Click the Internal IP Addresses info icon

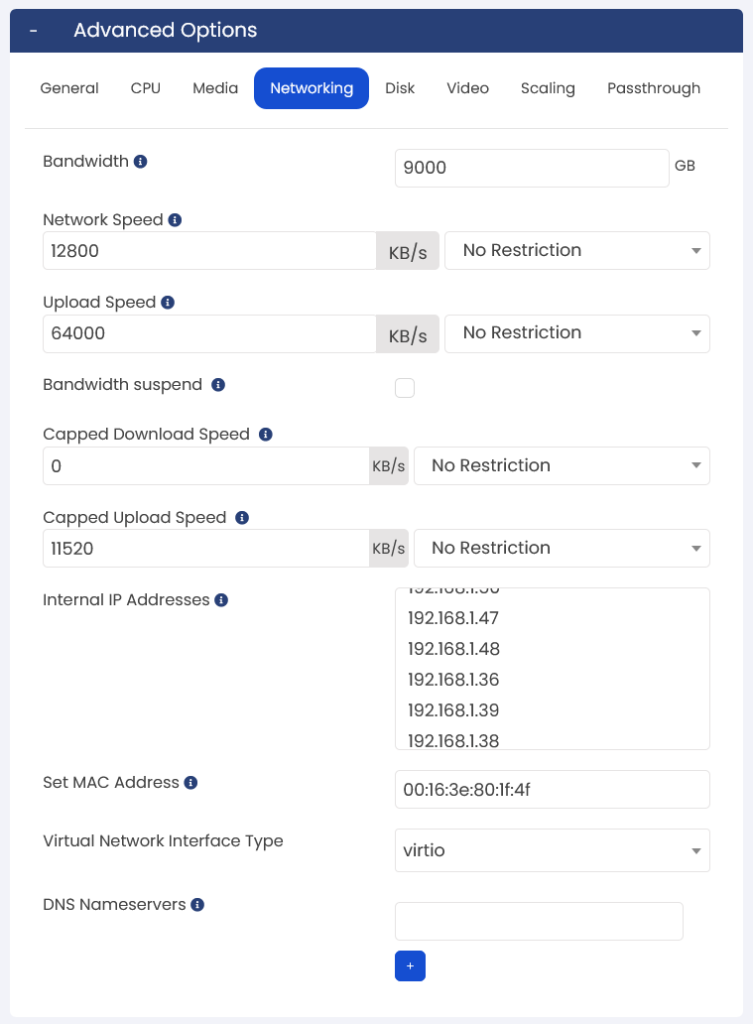click(x=221, y=600)
